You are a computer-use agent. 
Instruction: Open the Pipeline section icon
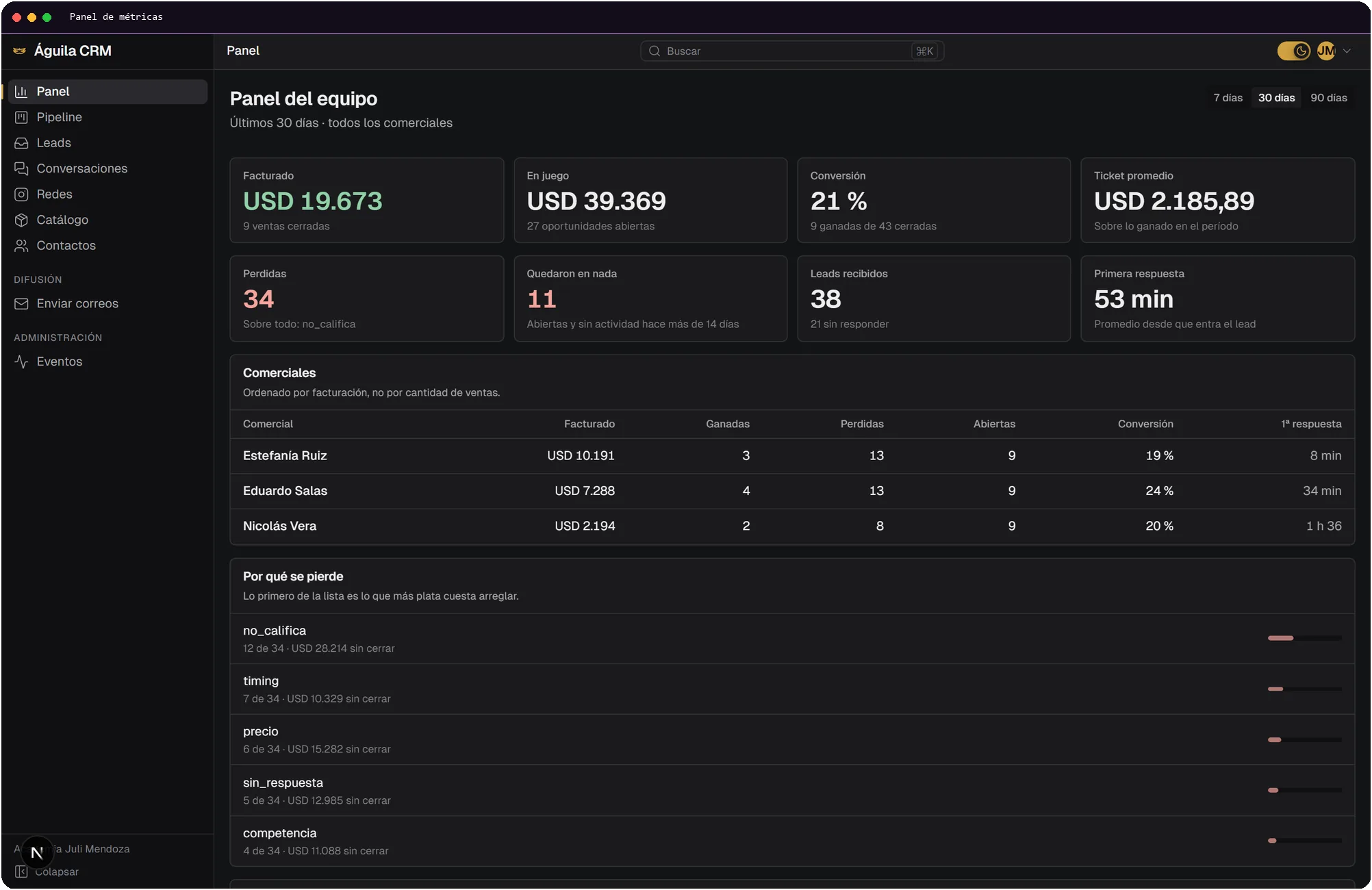click(x=21, y=117)
